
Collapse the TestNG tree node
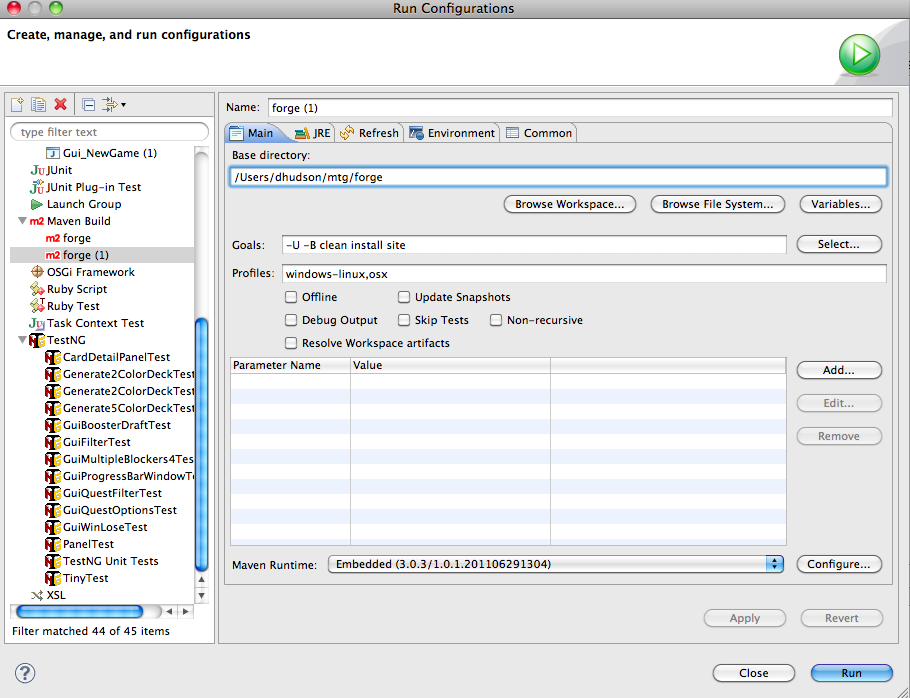click(23, 341)
